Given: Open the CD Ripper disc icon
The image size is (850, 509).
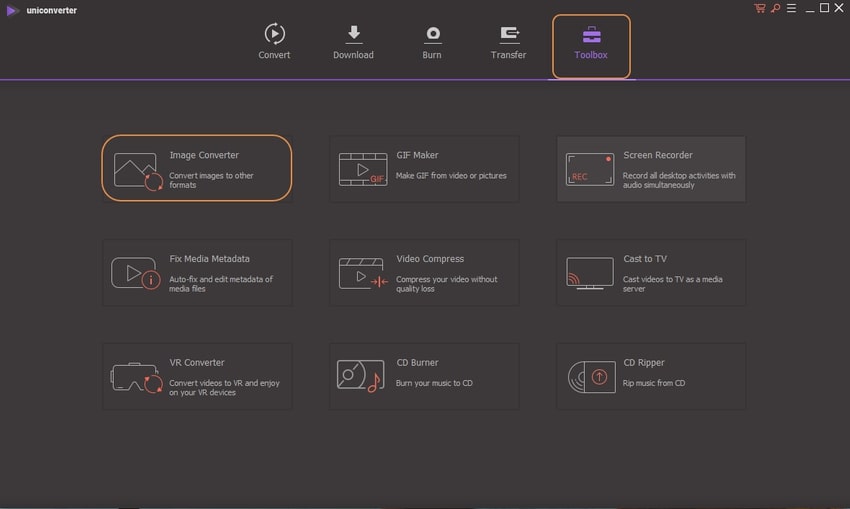Looking at the screenshot, I should [589, 377].
